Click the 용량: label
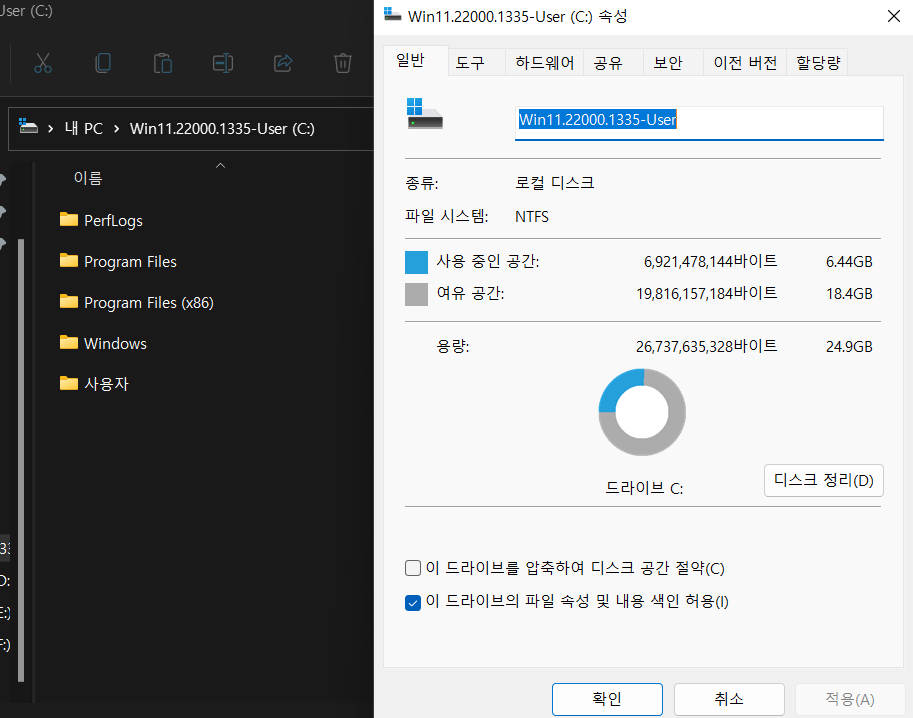Screen dimensions: 913x718 click(452, 347)
